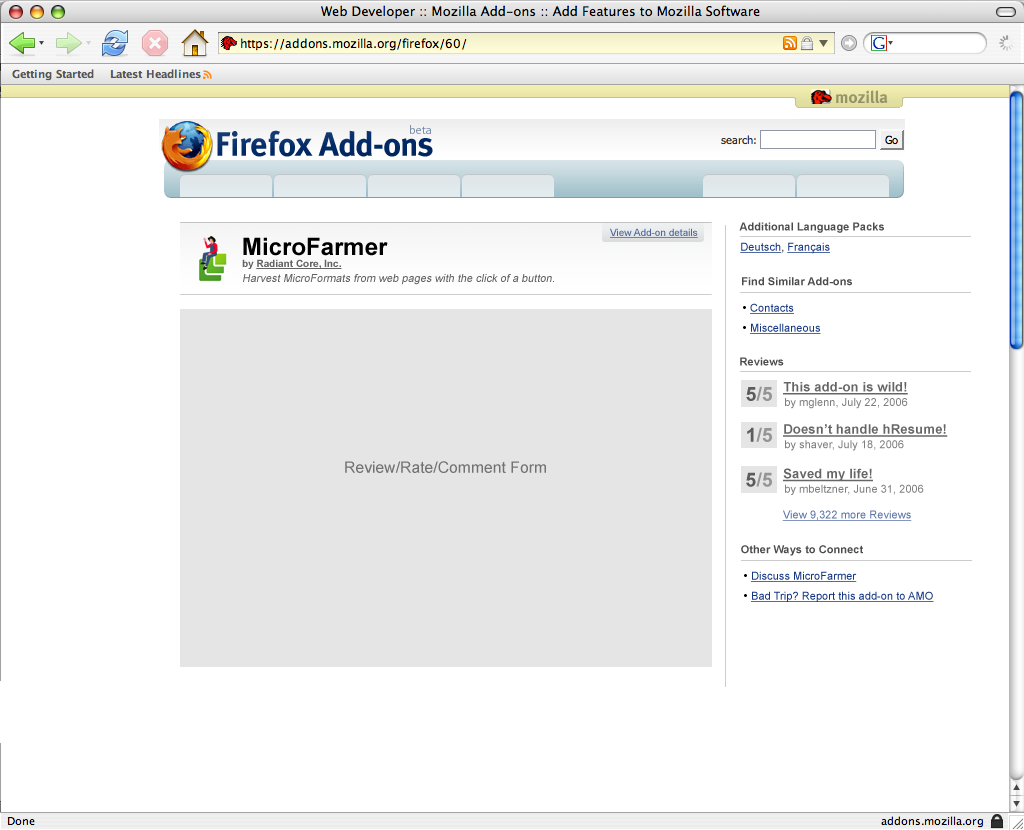
Task: Click the status bar padlock icon
Action: pyautogui.click(x=997, y=821)
